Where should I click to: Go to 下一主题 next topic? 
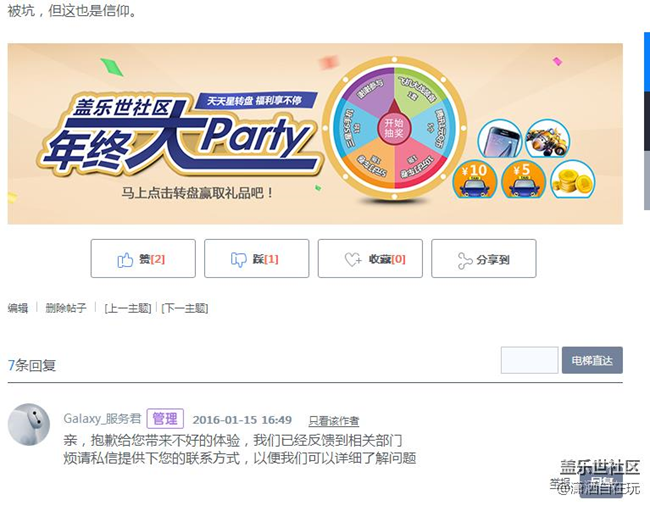185,308
